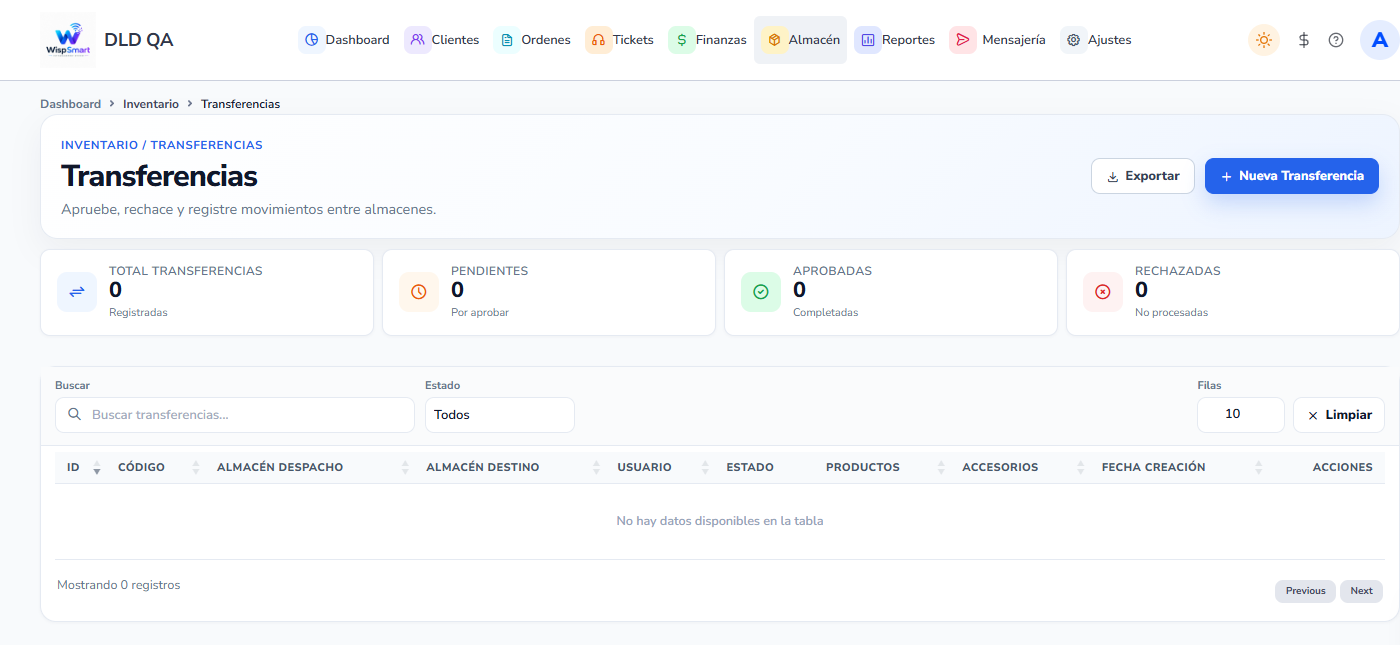Go to Previous page
The height and width of the screenshot is (645, 1400).
1305,591
